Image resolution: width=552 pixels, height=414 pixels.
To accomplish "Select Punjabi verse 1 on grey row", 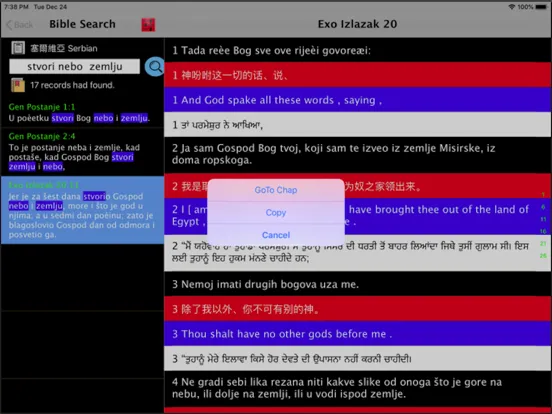I will 357,125.
